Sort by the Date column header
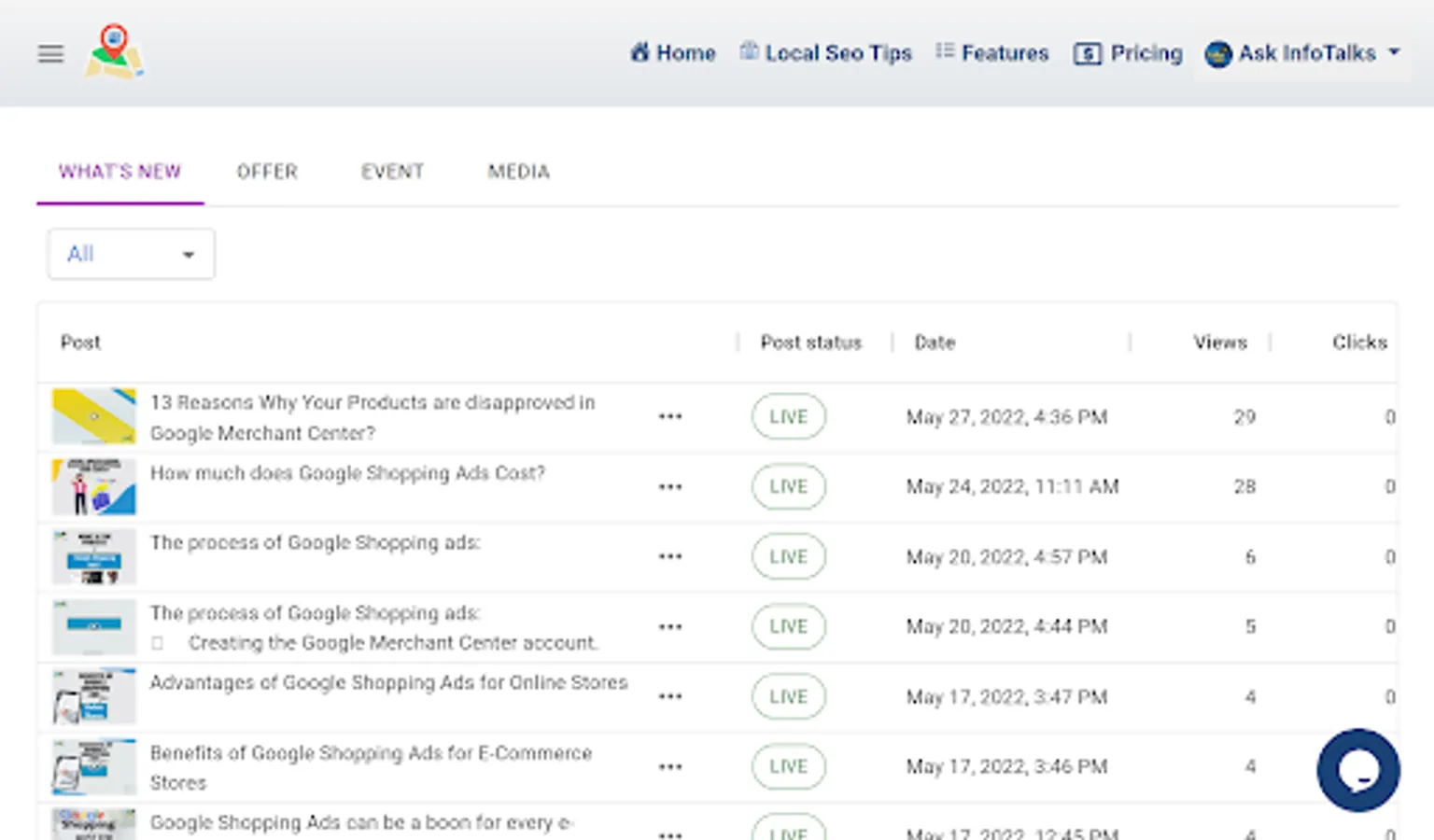Screen dimensions: 1434x840 pos(935,343)
